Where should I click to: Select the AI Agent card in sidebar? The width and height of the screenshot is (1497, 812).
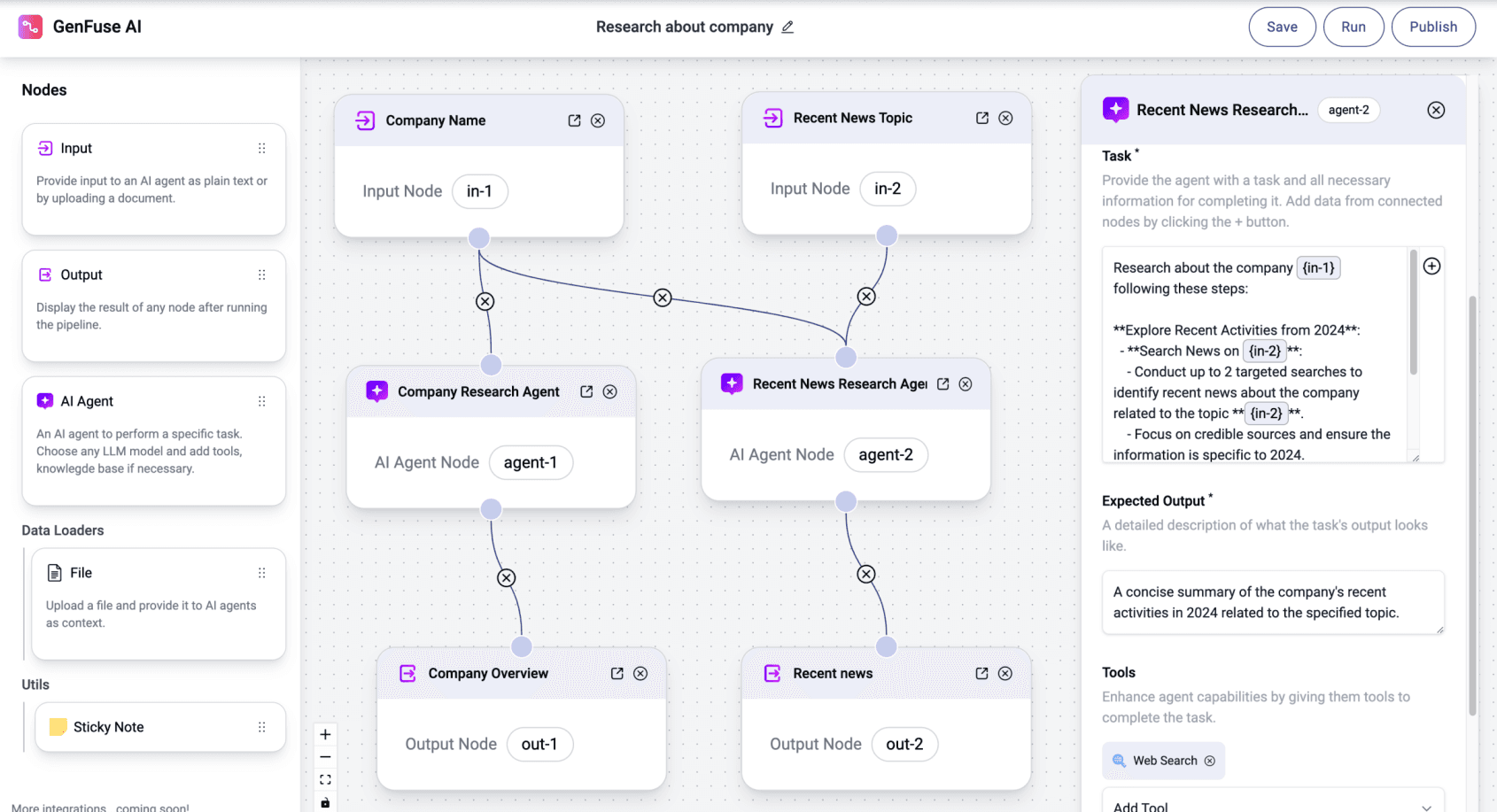[153, 441]
